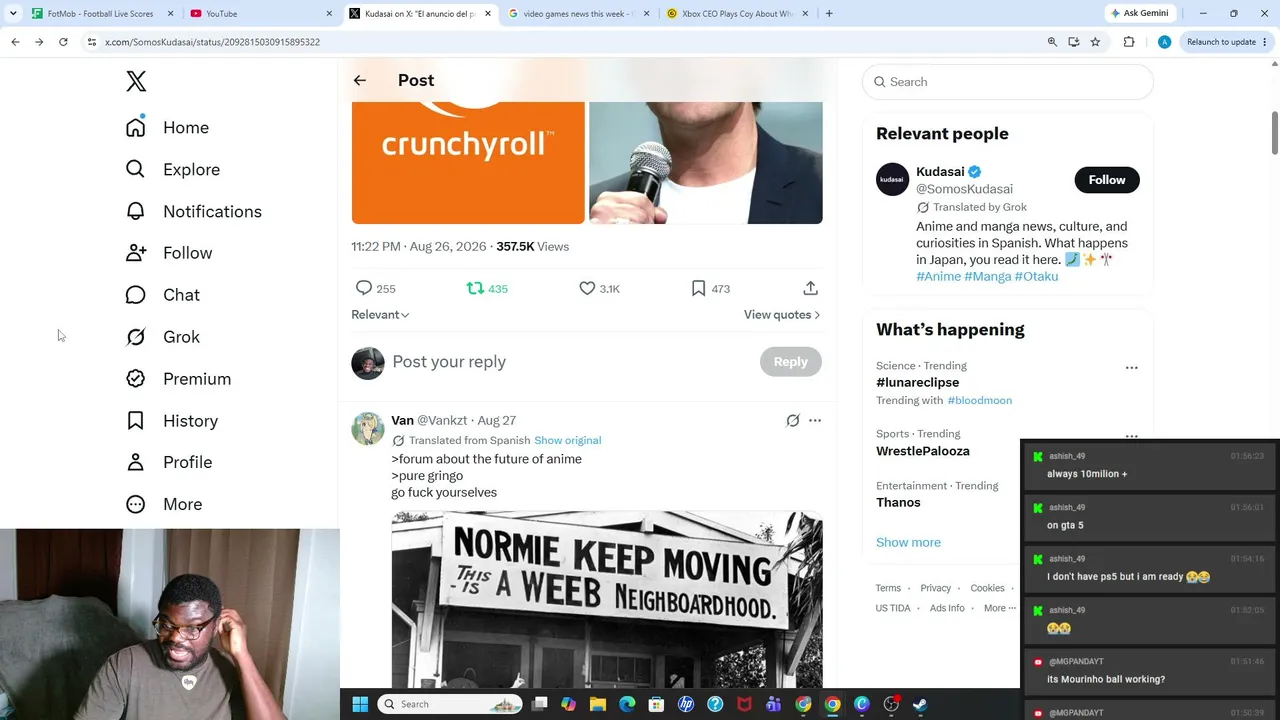The width and height of the screenshot is (1280, 720).
Task: Click the Windows taskbar Search box
Action: tap(450, 704)
